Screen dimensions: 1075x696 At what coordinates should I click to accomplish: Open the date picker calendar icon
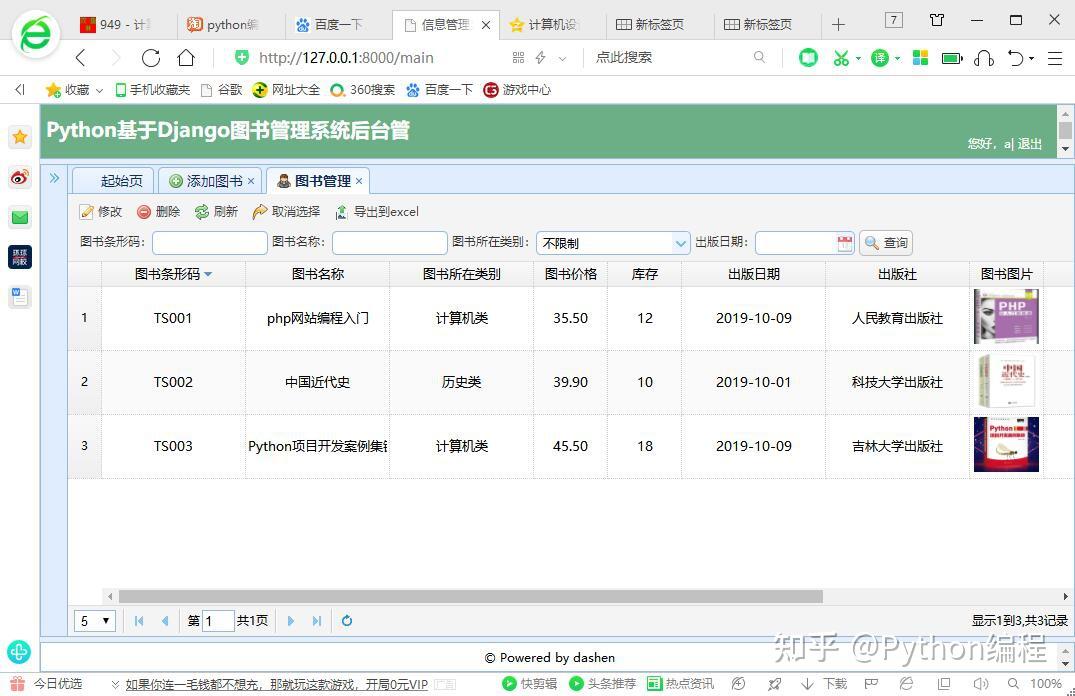pyautogui.click(x=845, y=242)
